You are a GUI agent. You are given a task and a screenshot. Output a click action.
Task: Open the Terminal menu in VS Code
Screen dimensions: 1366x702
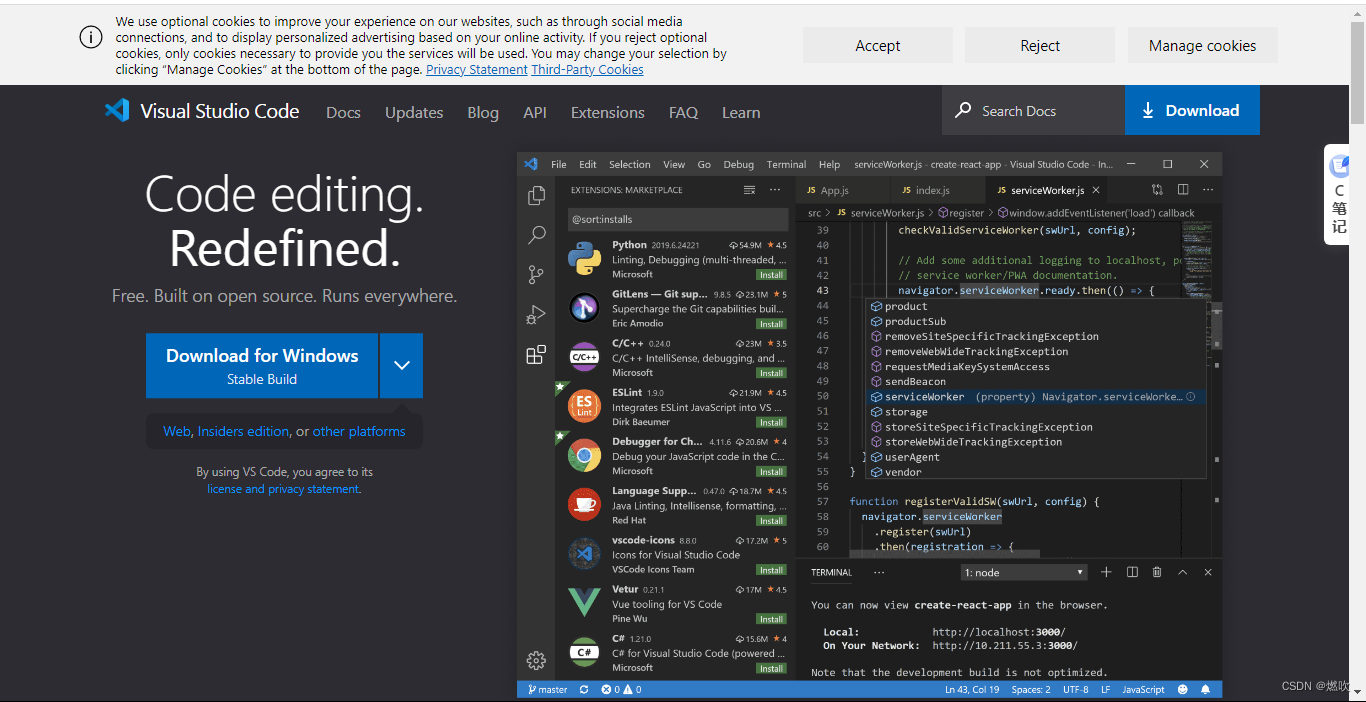786,164
